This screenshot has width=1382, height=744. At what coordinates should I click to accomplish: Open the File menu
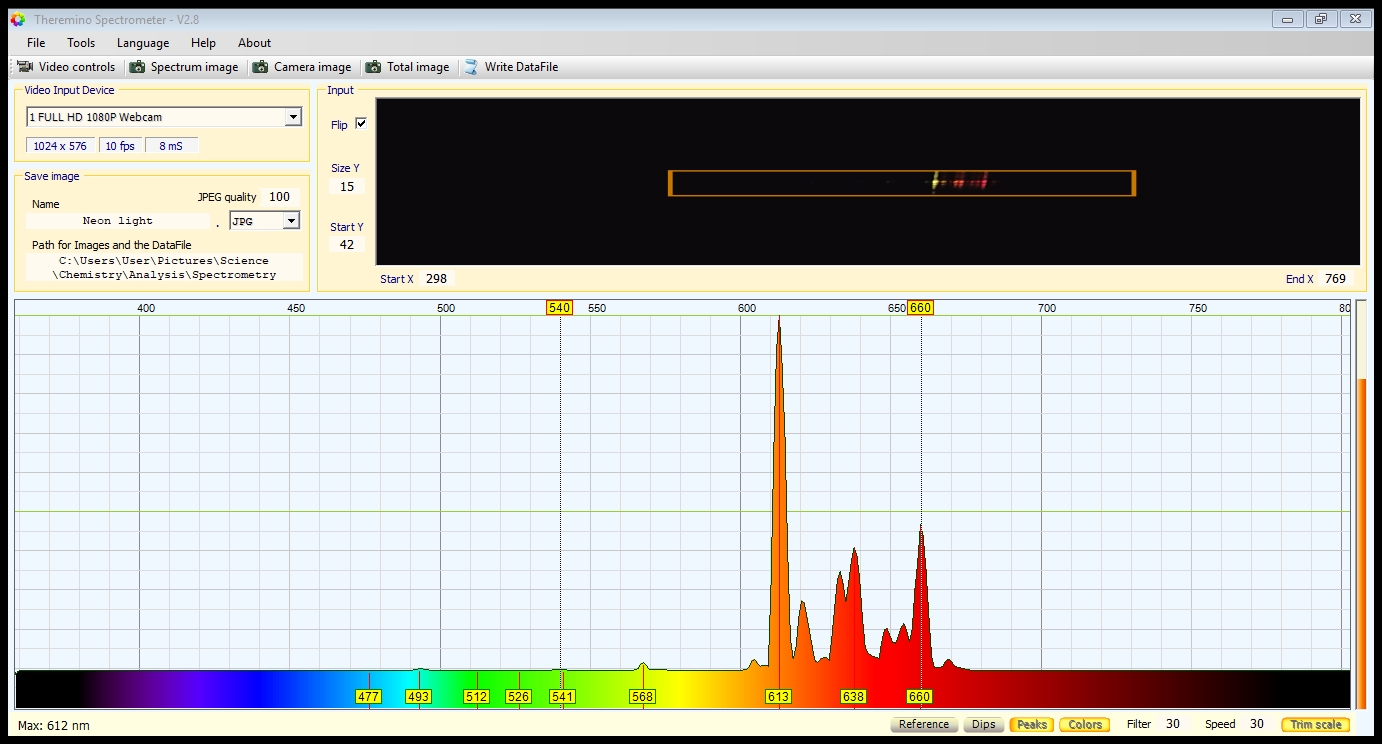(x=36, y=43)
